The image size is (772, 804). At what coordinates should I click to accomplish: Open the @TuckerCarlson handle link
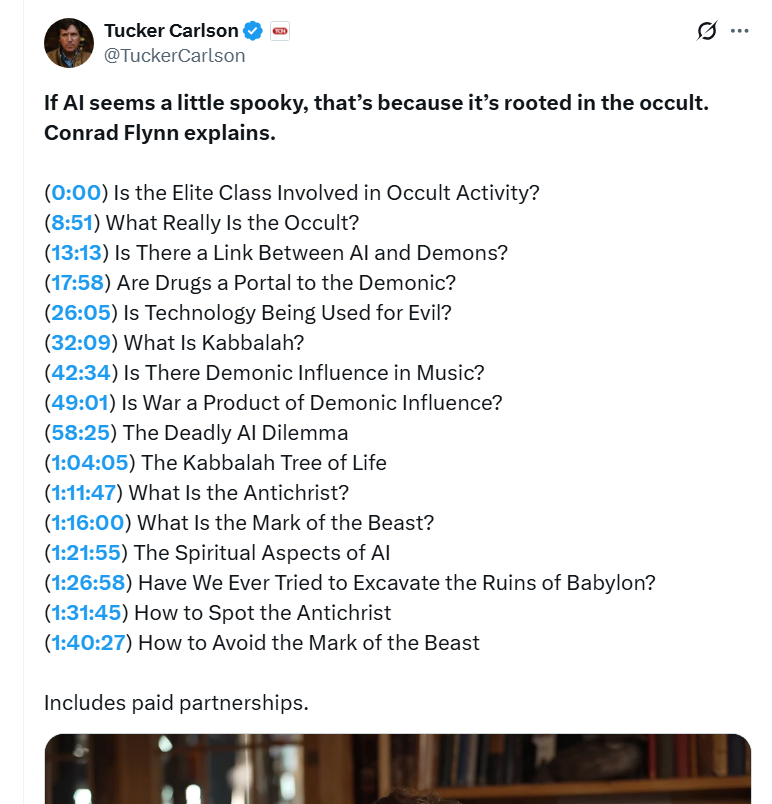(174, 55)
